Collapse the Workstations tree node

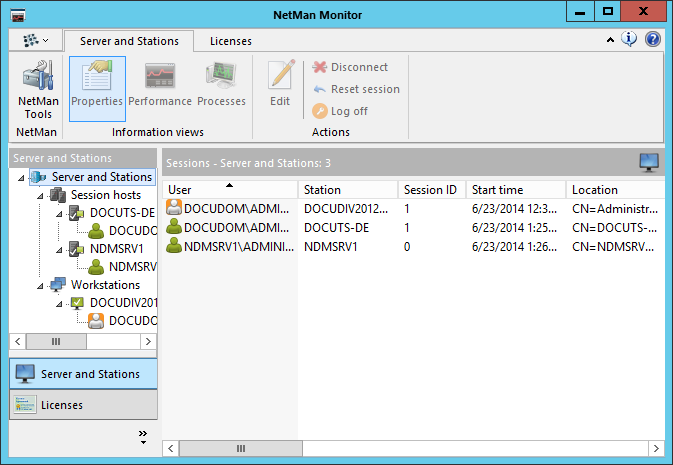[42, 285]
